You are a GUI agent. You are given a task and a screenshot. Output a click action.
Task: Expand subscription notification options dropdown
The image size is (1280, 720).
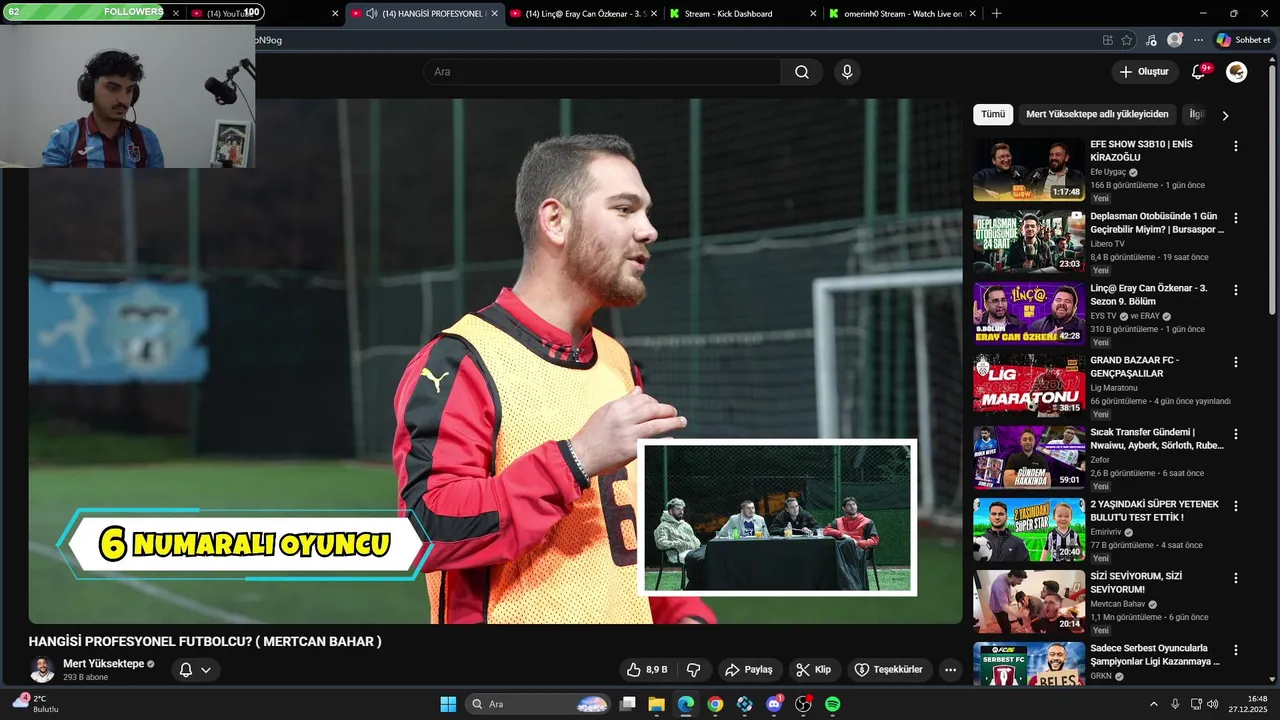[206, 670]
